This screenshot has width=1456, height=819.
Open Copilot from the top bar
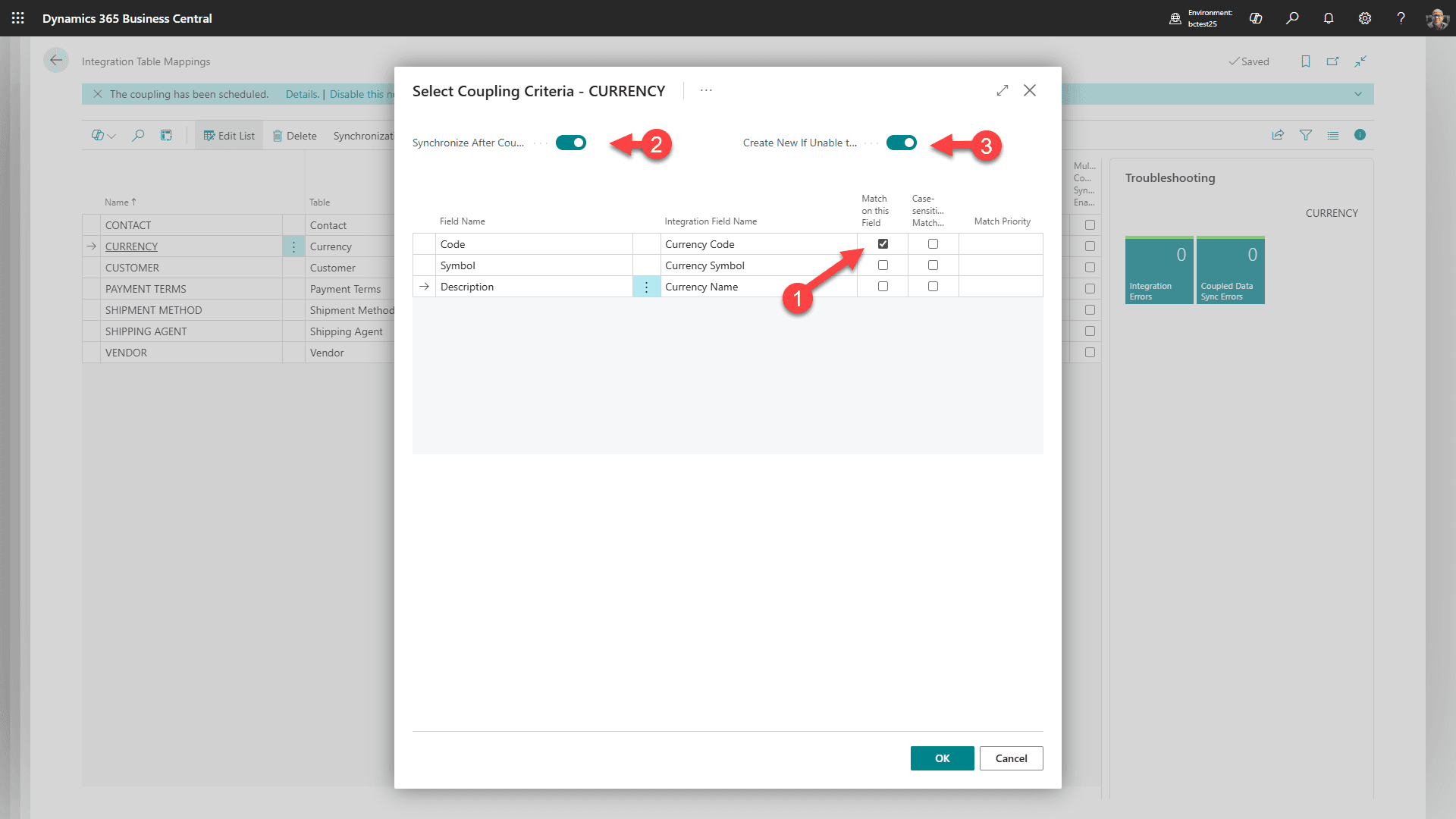1256,18
